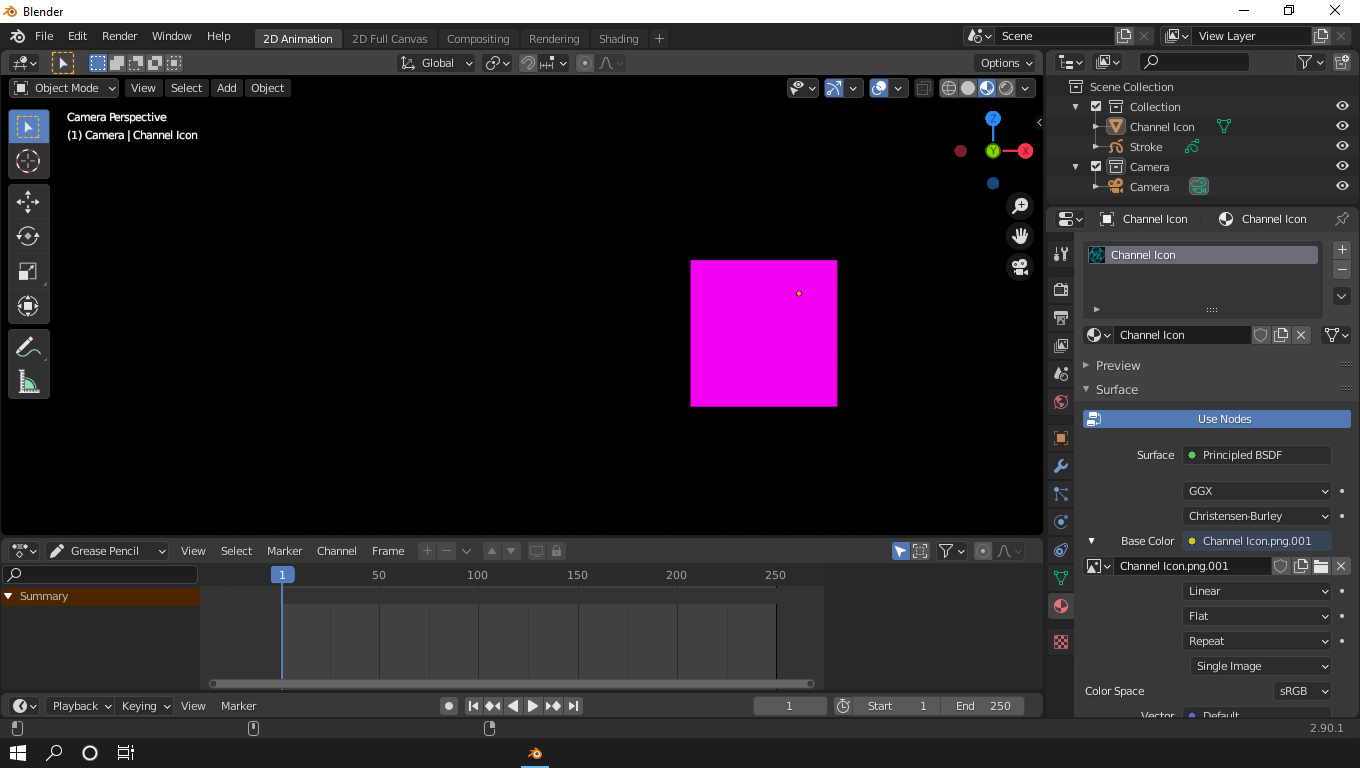Viewport: 1360px width, 768px height.
Task: Open the Texture checker properties tab
Action: 1061,642
